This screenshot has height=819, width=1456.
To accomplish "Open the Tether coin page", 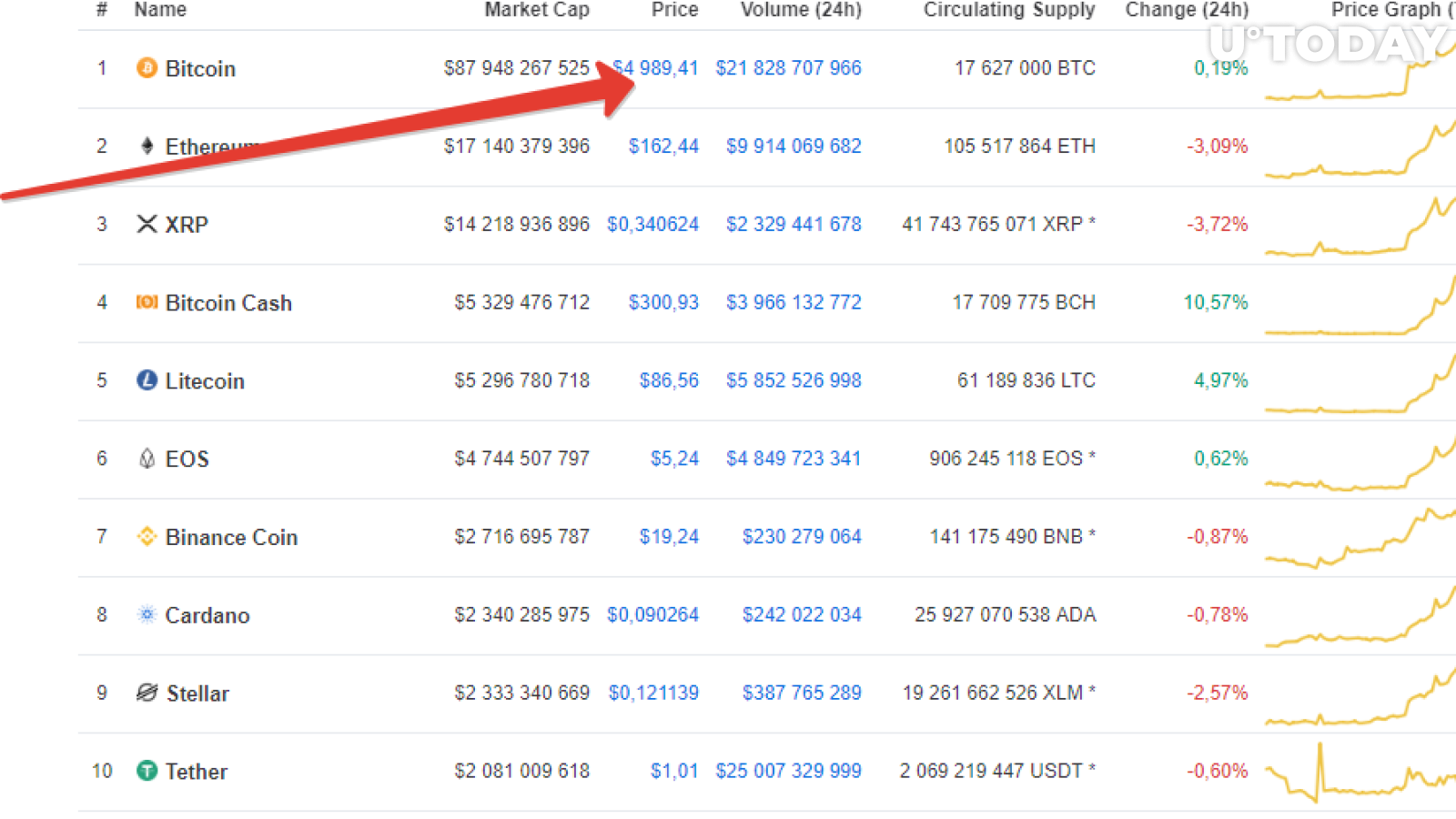I will (197, 772).
